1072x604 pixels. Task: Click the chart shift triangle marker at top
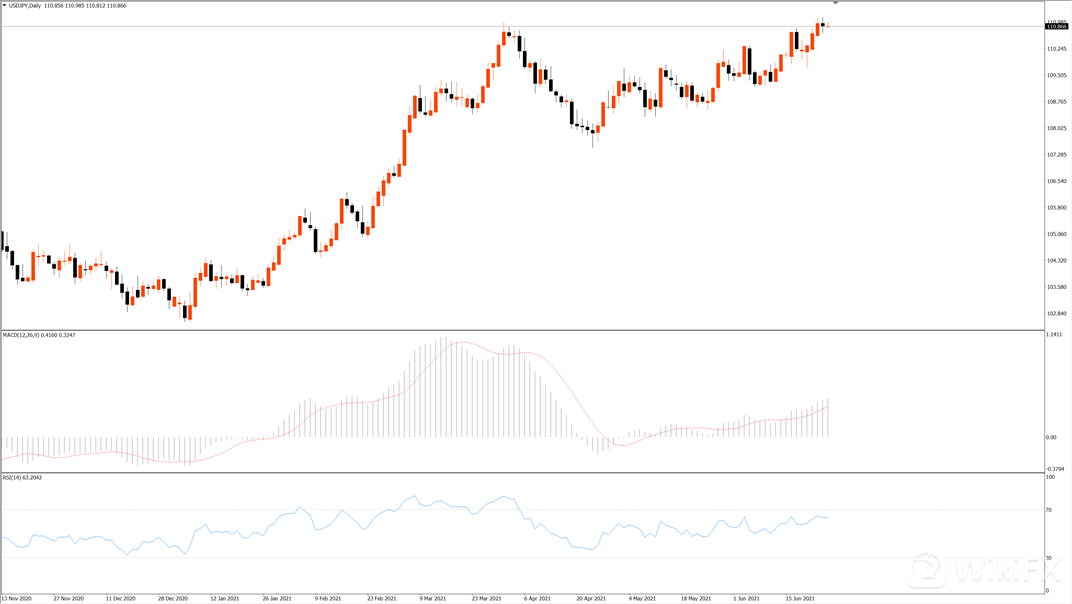(835, 4)
